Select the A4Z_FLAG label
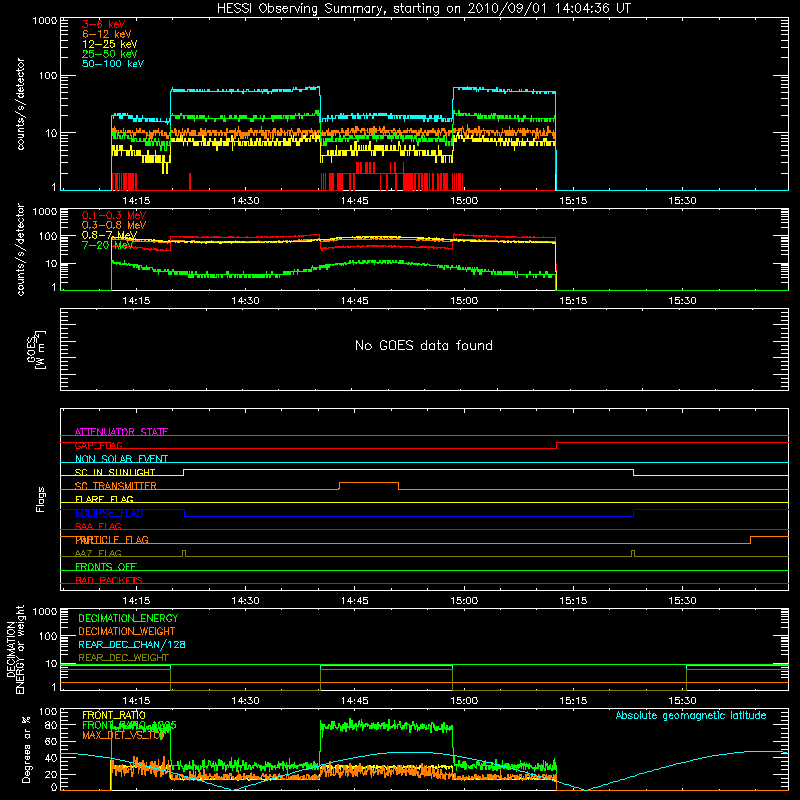 click(x=98, y=553)
